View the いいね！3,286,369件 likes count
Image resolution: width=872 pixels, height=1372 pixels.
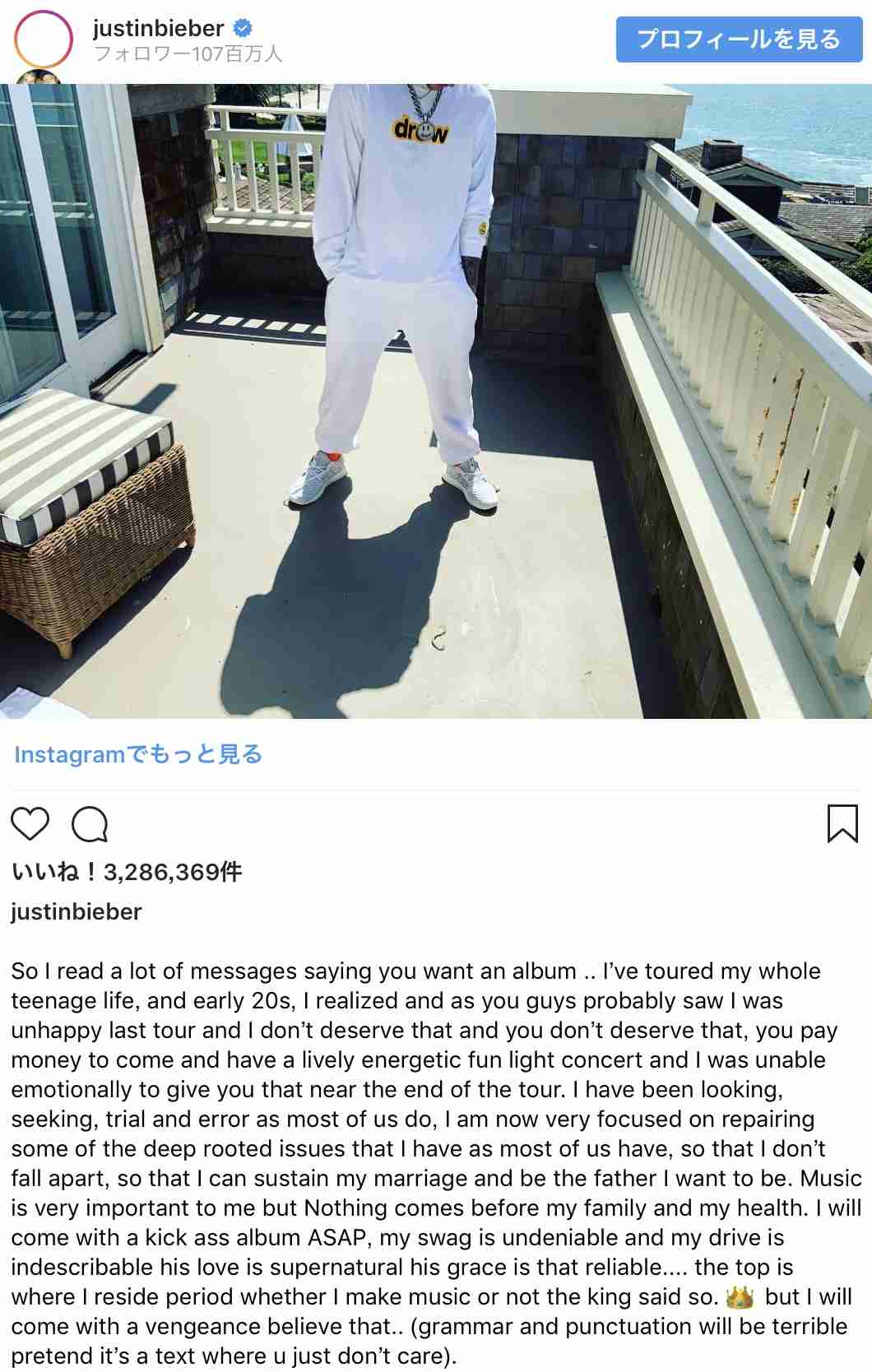[x=127, y=872]
